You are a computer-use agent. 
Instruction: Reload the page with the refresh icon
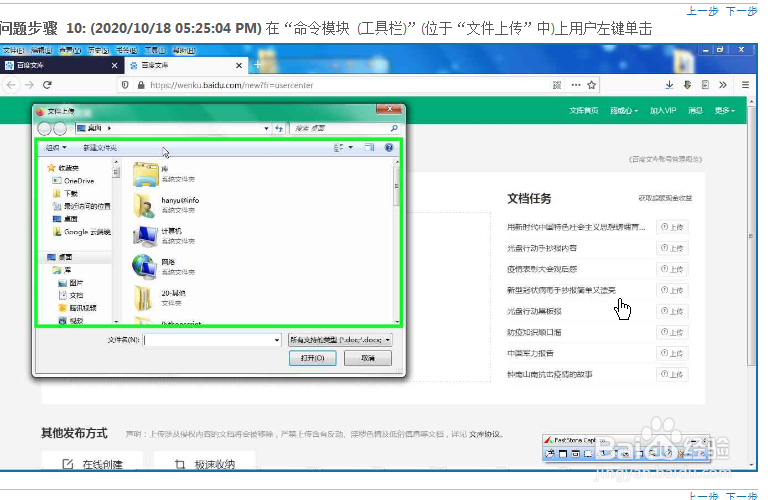47,85
